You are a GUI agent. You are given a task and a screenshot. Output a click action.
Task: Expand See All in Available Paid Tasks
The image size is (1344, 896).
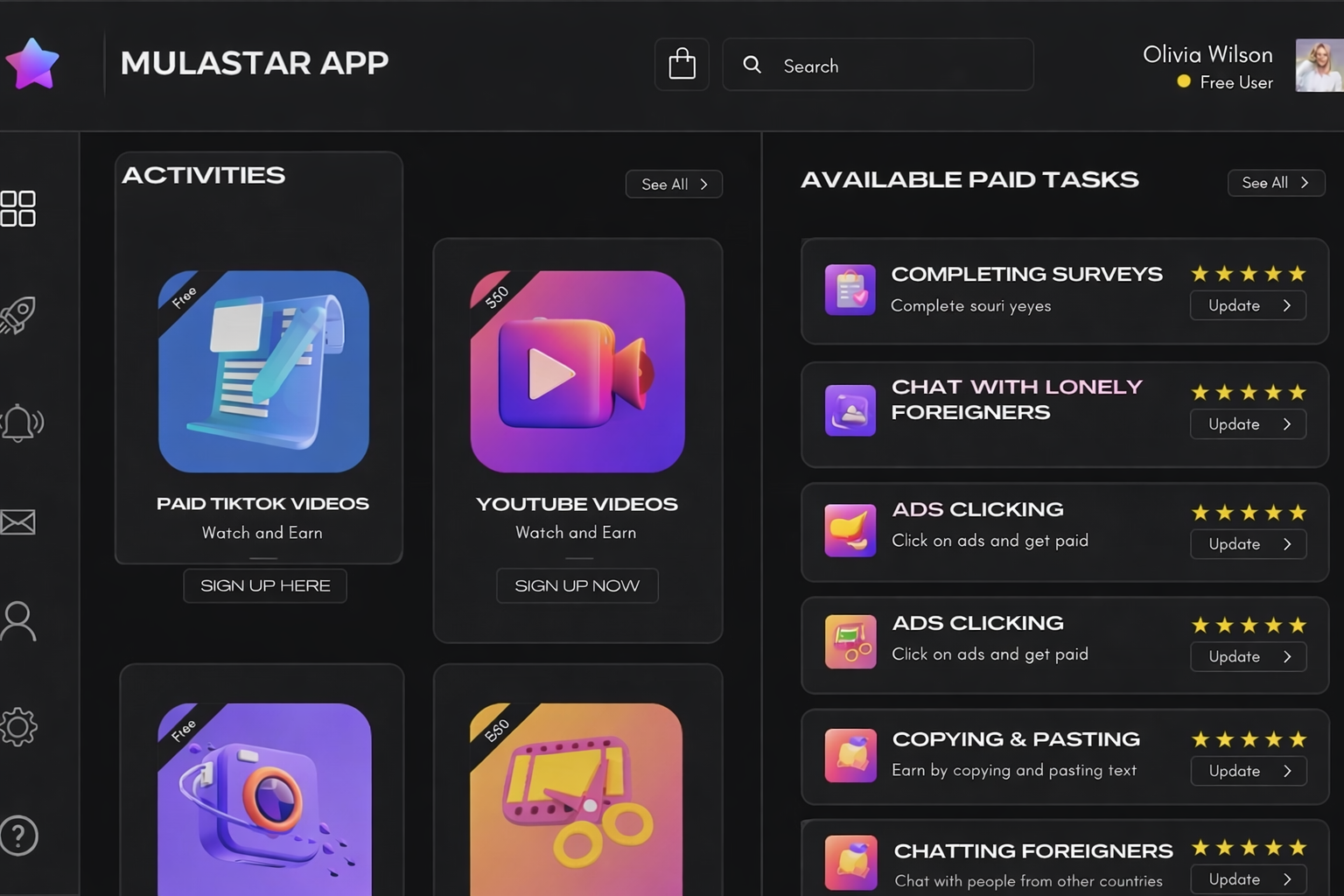point(1276,182)
